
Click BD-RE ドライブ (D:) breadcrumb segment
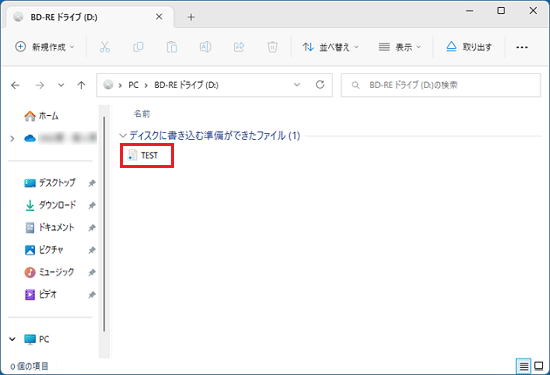[186, 85]
